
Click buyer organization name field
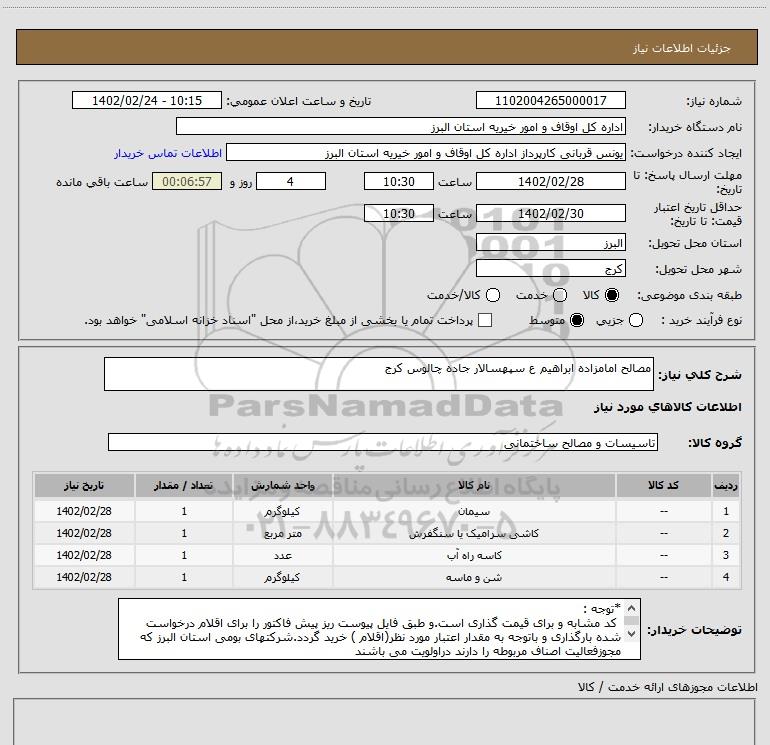[x=401, y=127]
